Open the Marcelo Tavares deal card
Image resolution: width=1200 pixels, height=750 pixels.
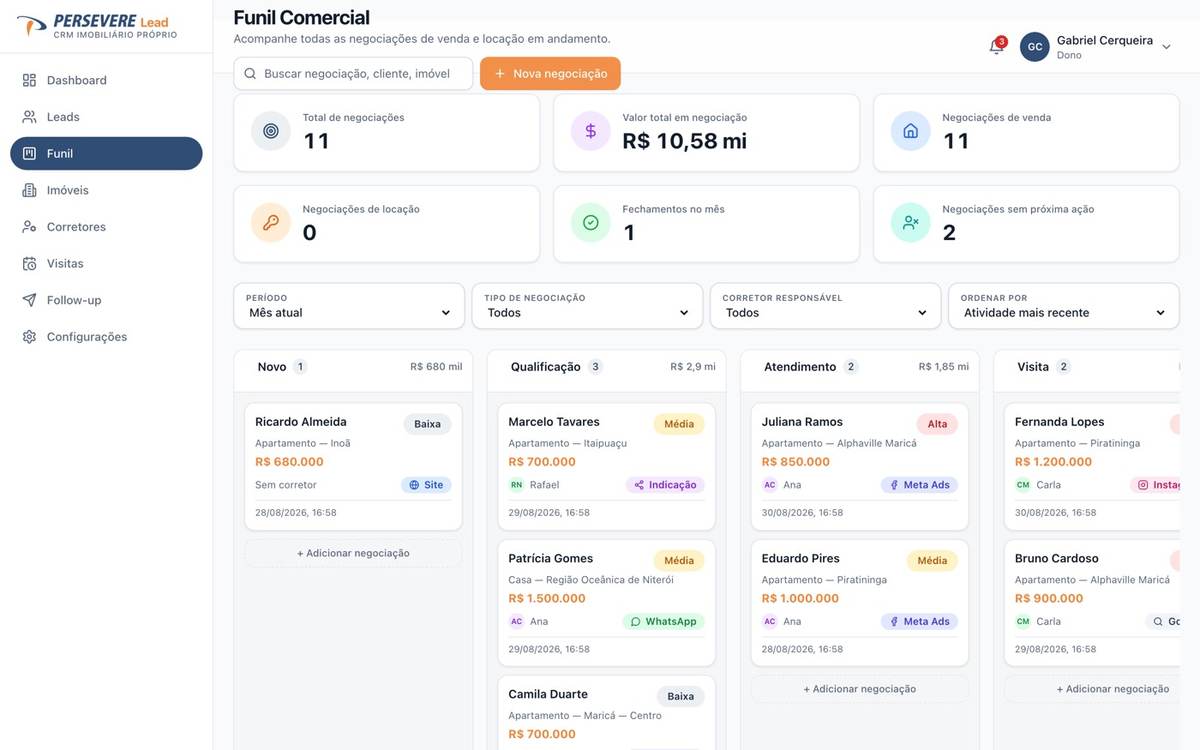point(607,466)
